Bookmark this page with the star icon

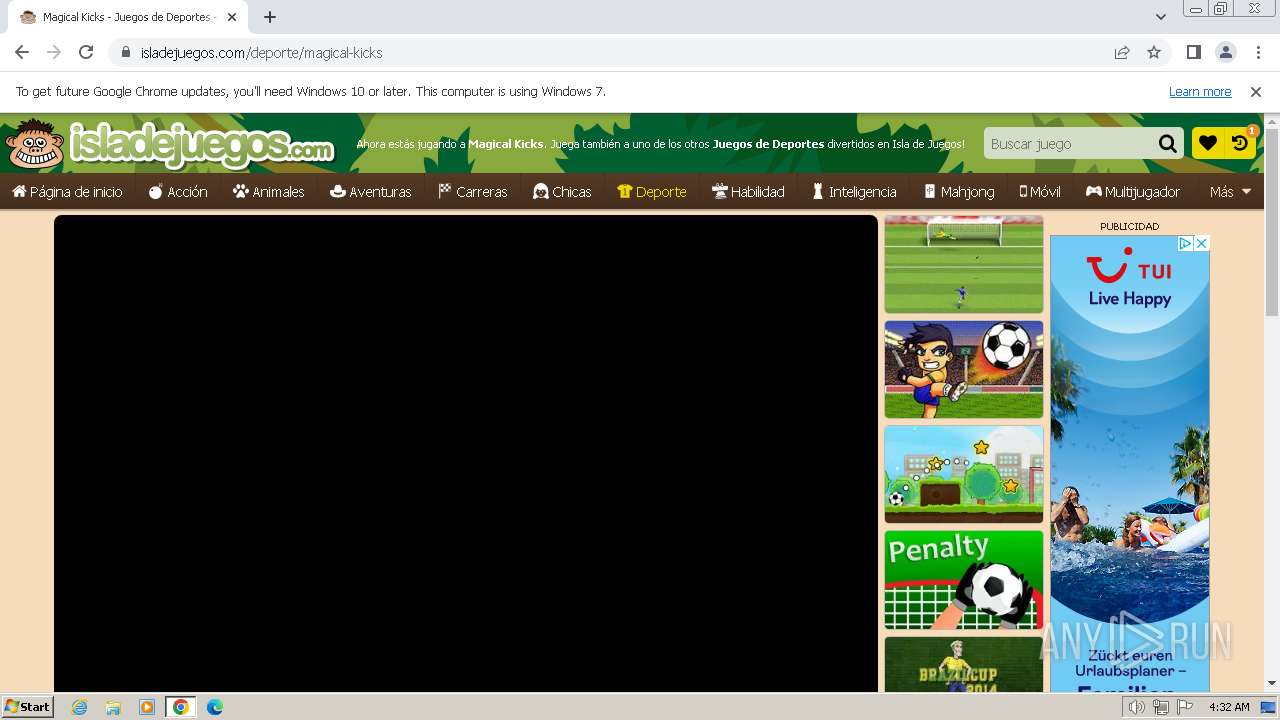coord(1154,52)
